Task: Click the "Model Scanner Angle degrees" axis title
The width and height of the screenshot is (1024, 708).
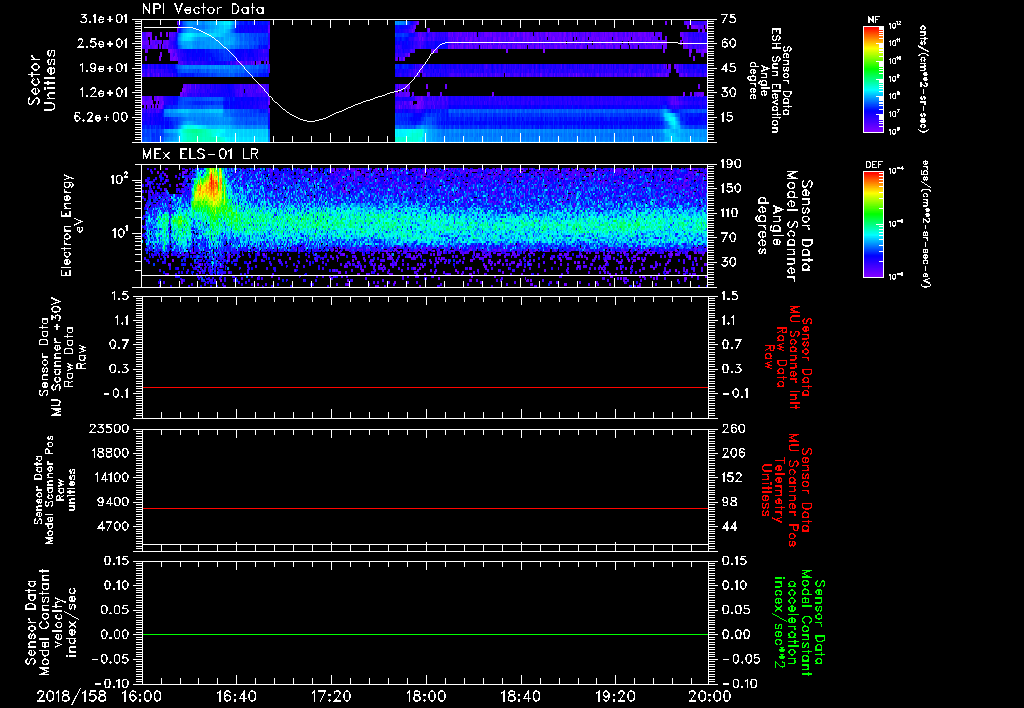Action: tap(783, 226)
